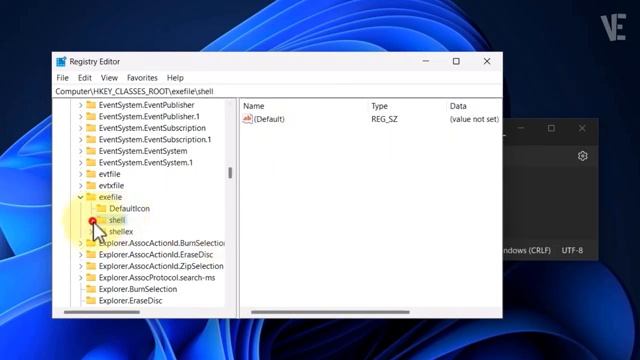
Task: Expand the EventSystem.EventSubscription.1 key
Action: tap(80, 140)
